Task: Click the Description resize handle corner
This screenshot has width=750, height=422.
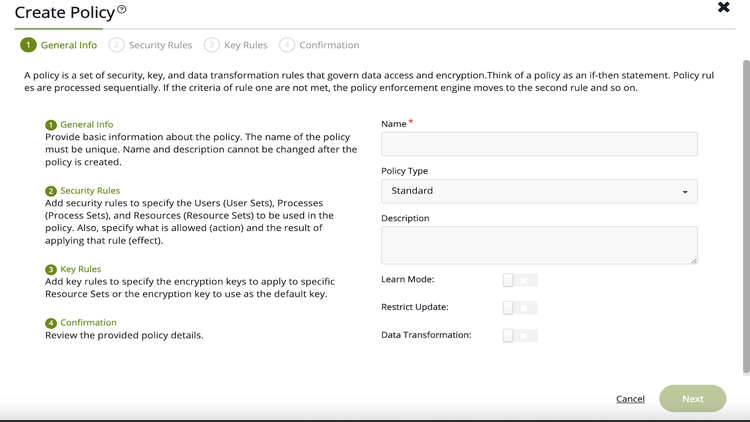Action: coord(694,260)
